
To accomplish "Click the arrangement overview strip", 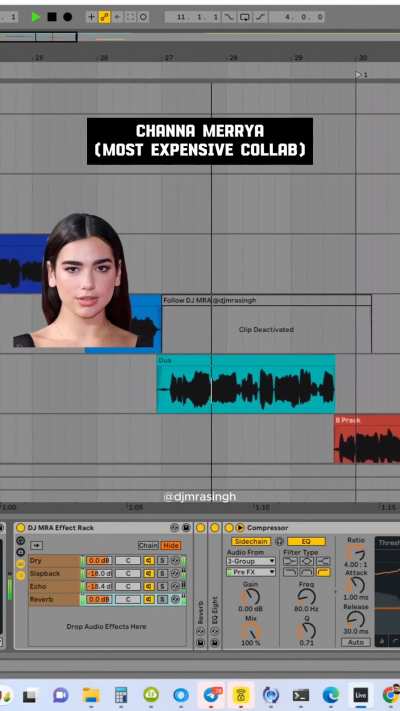I will pyautogui.click(x=200, y=37).
